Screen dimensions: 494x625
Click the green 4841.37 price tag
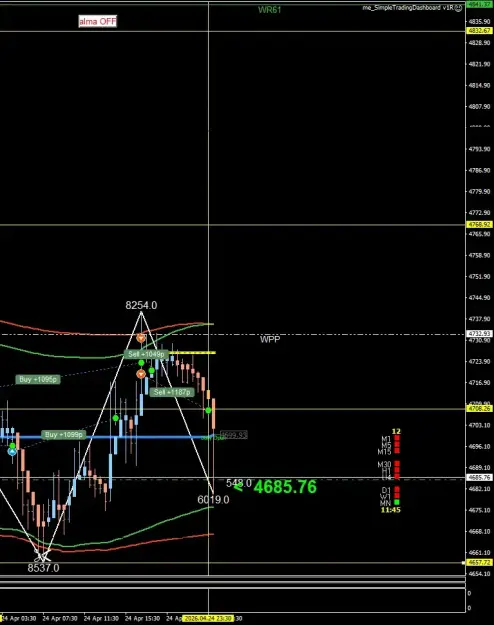pyautogui.click(x=480, y=4)
